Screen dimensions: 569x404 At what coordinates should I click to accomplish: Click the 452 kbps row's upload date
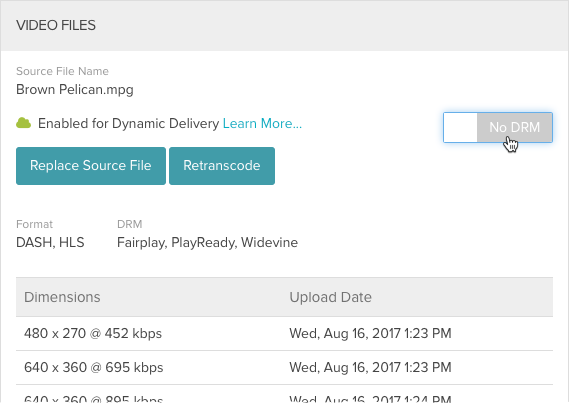(x=370, y=333)
